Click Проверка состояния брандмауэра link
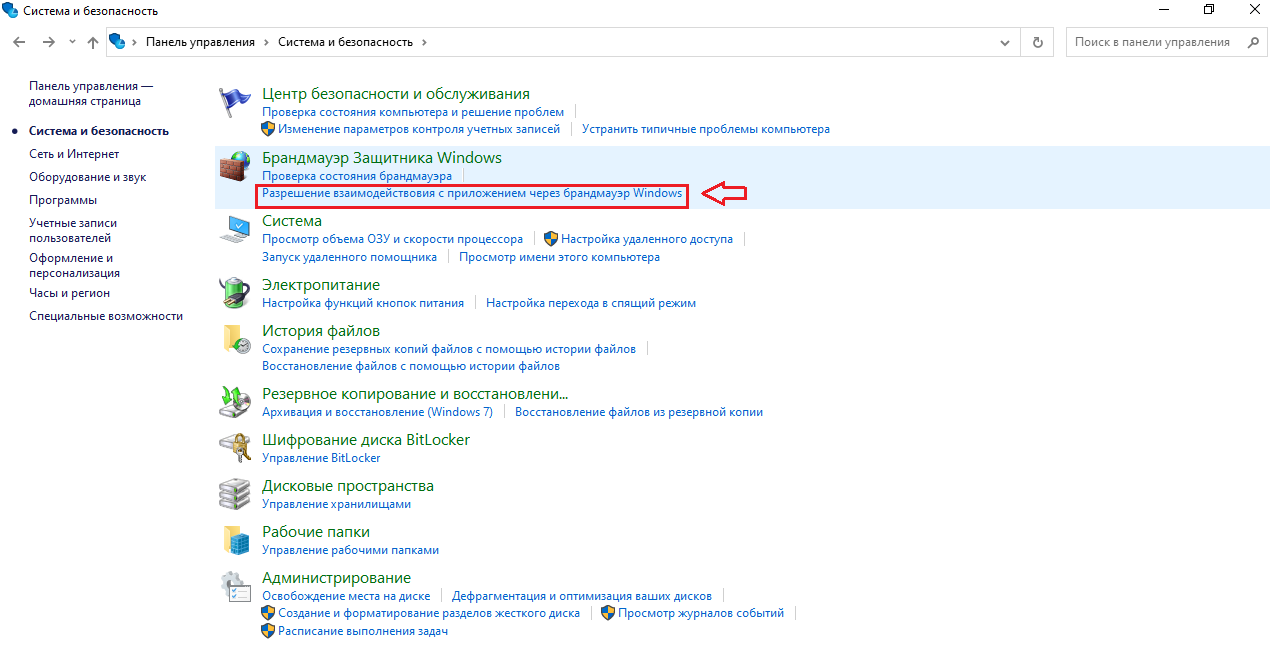 click(x=357, y=175)
